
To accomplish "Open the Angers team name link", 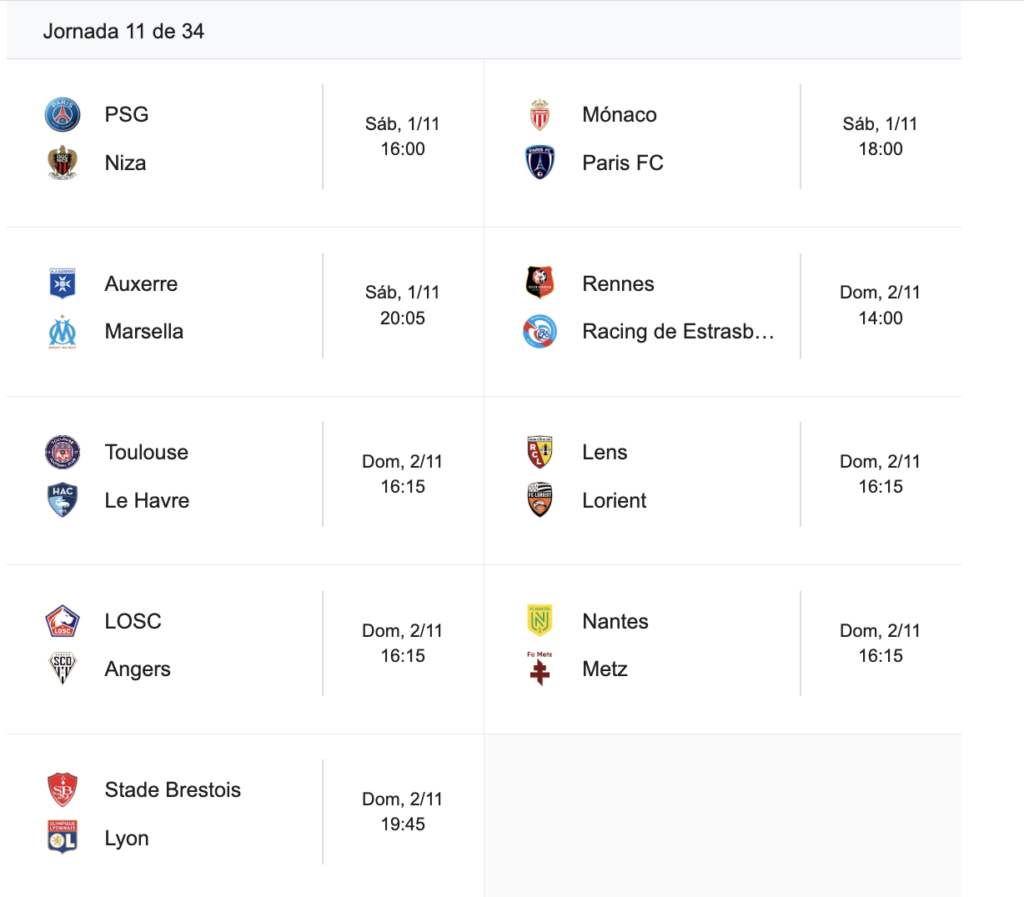I will (138, 670).
